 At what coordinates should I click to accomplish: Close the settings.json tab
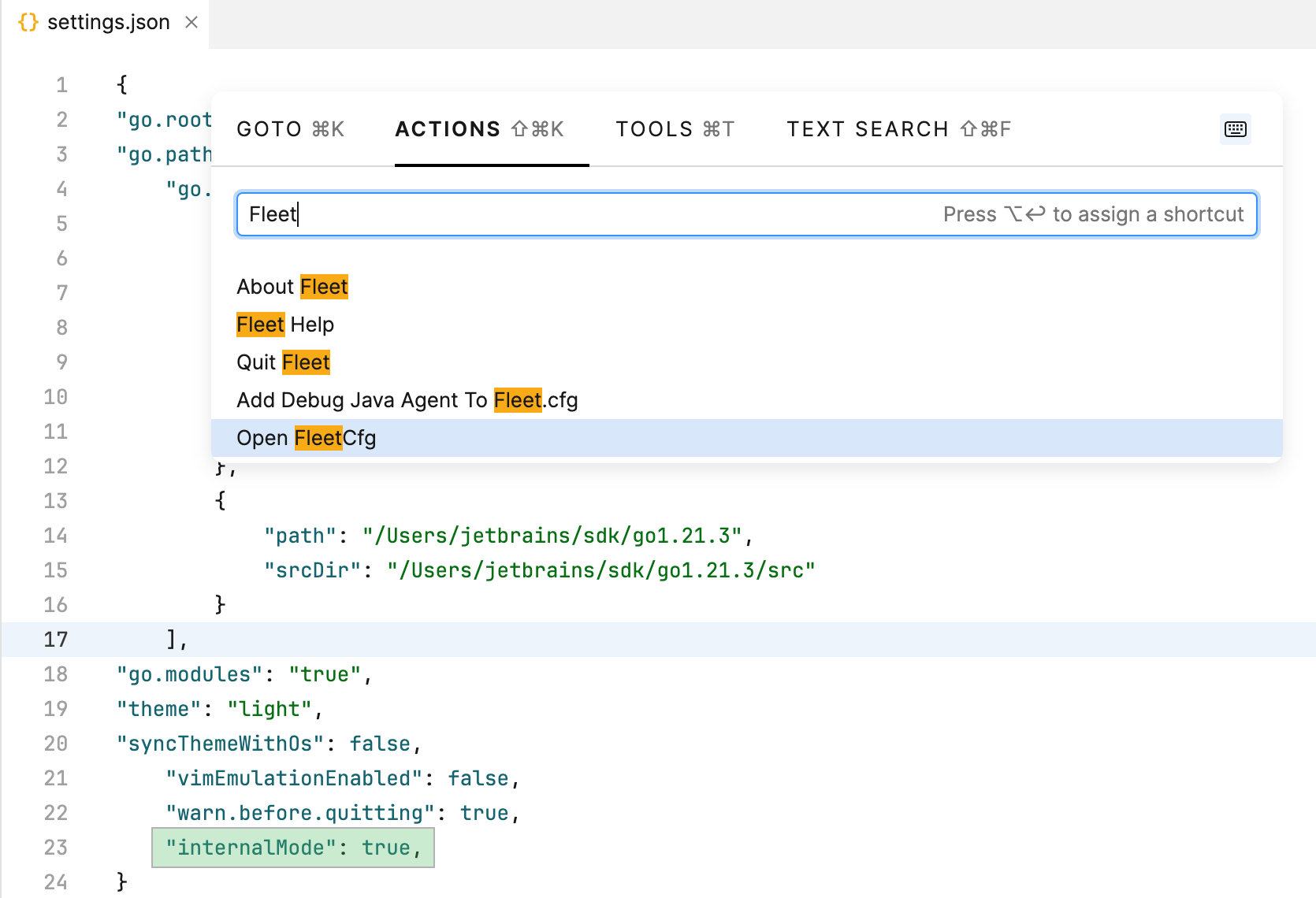[191, 22]
